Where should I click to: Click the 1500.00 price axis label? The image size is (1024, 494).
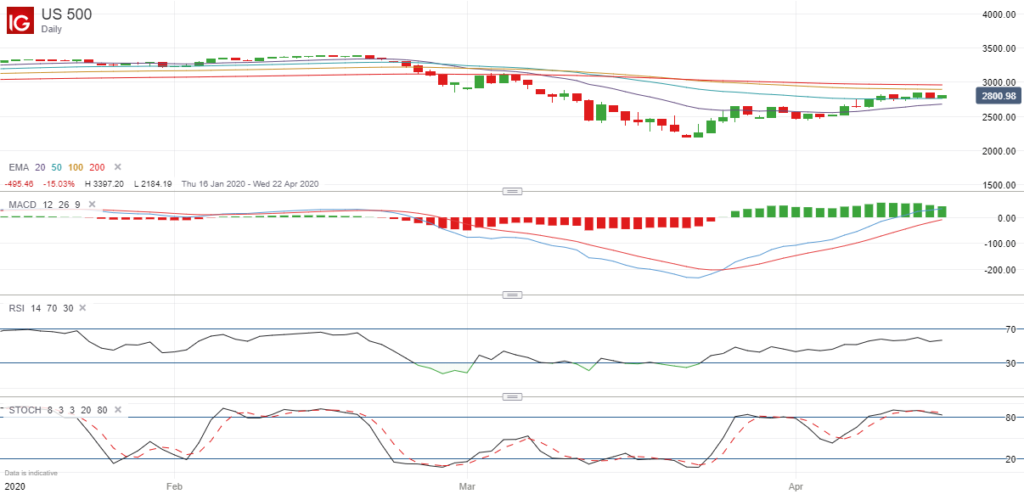point(1000,185)
